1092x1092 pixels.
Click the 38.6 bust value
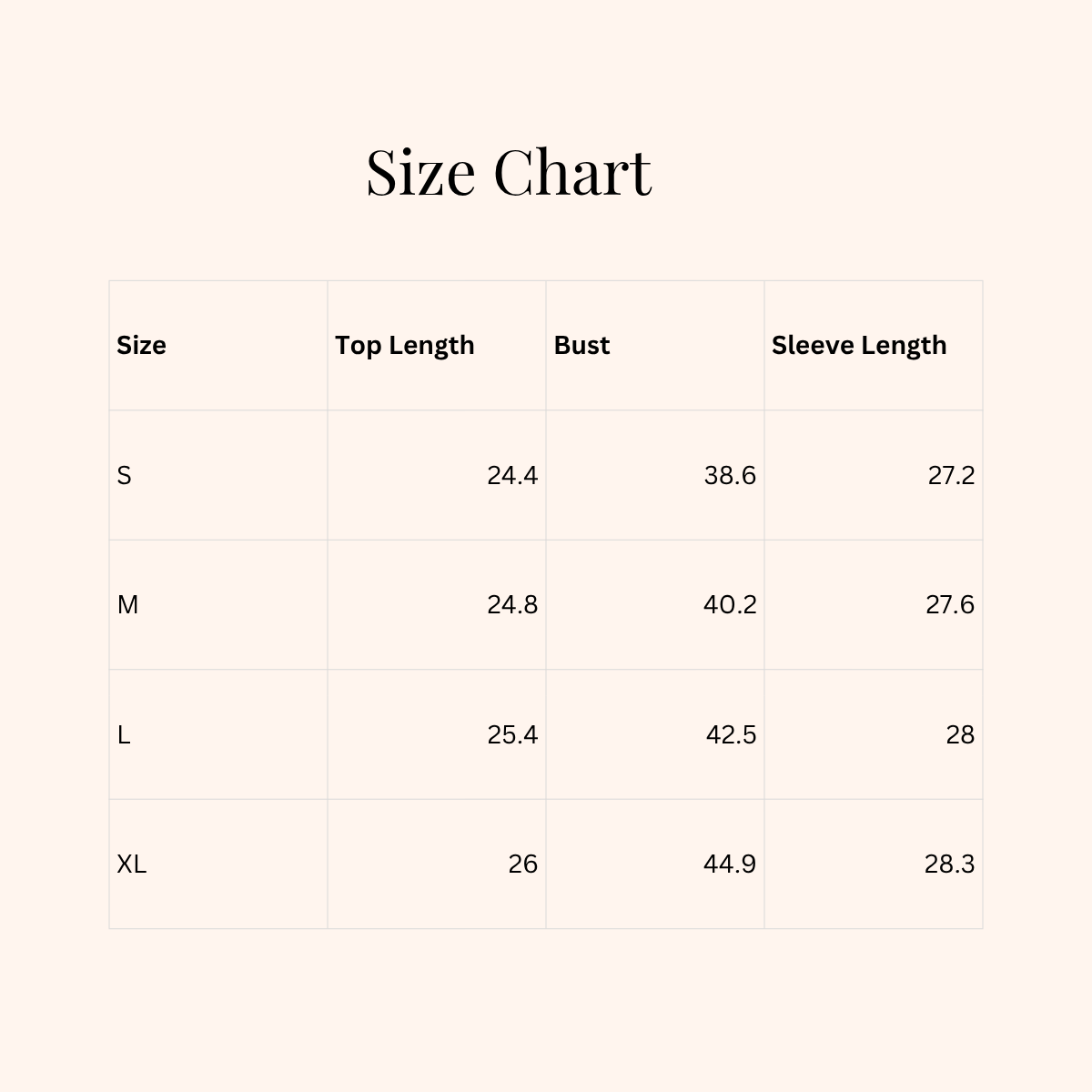click(730, 475)
